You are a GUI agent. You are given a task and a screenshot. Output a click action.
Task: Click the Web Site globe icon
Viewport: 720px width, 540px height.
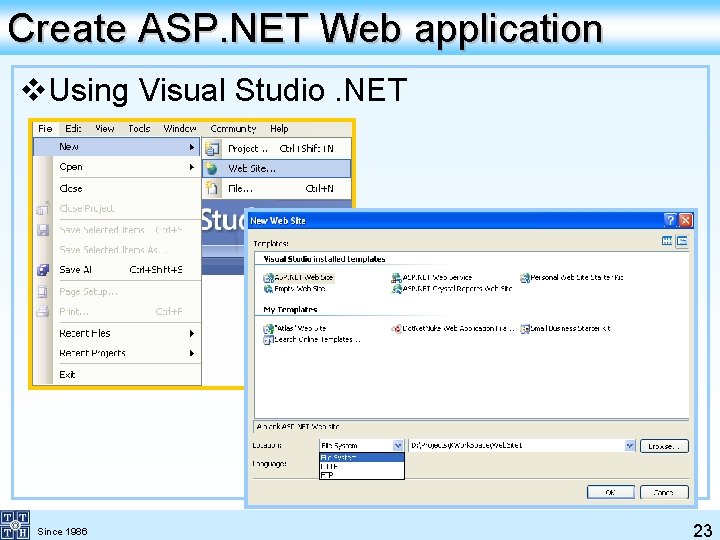click(x=212, y=169)
